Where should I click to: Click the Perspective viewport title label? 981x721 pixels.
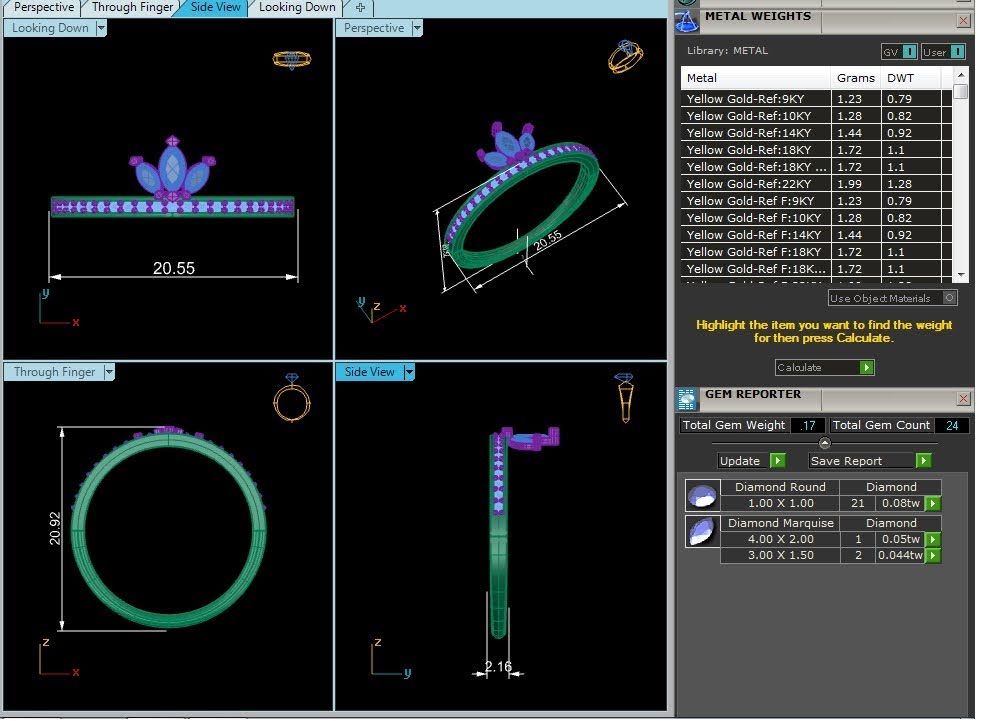pyautogui.click(x=374, y=28)
